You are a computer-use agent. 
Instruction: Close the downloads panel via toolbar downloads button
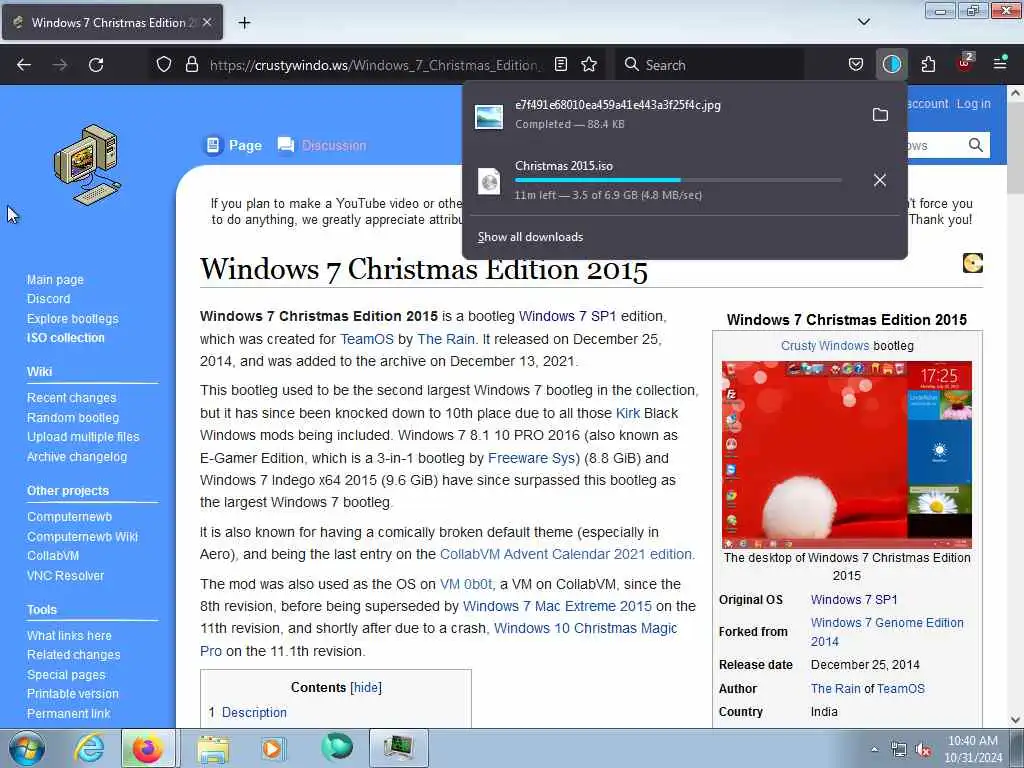click(891, 65)
